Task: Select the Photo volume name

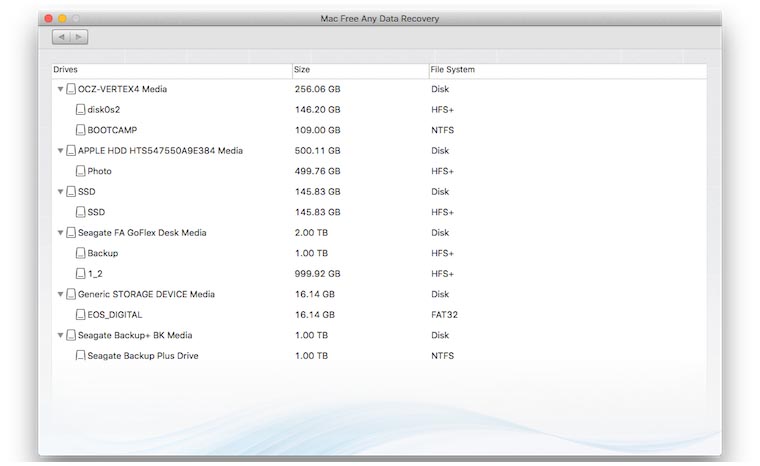Action: tap(99, 171)
